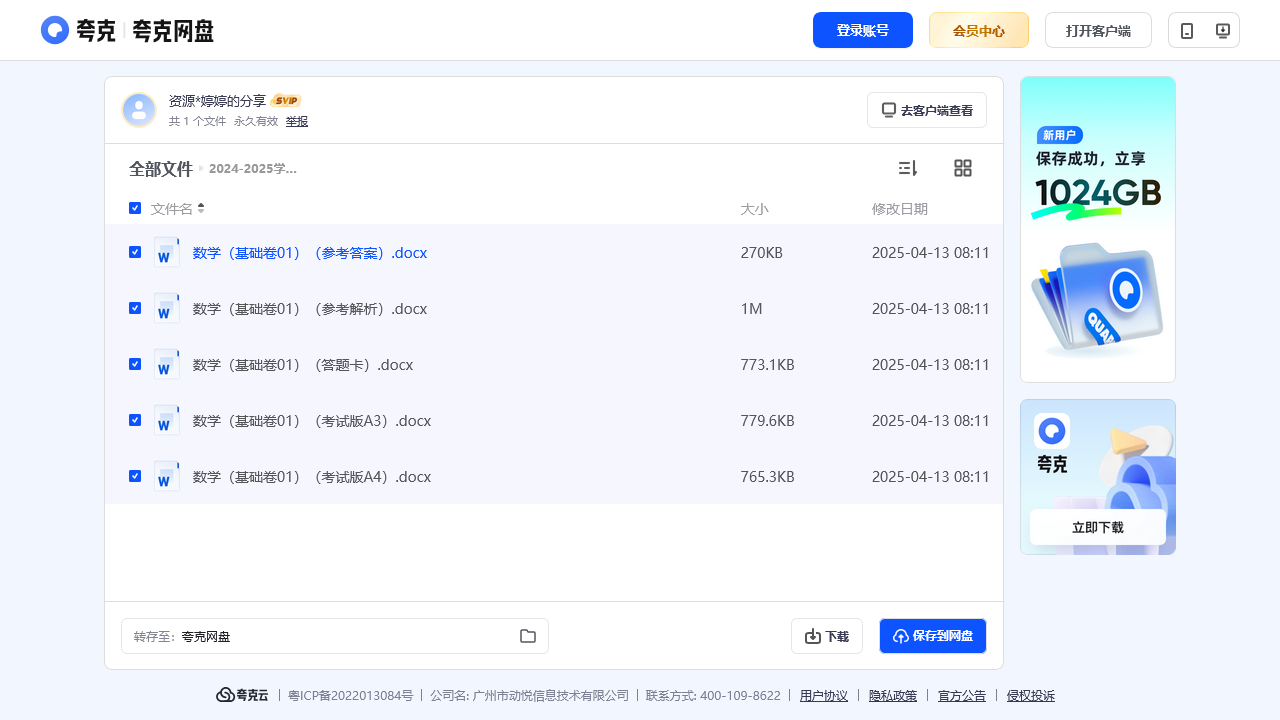
Task: Click the Quark logo icon
Action: [55, 30]
